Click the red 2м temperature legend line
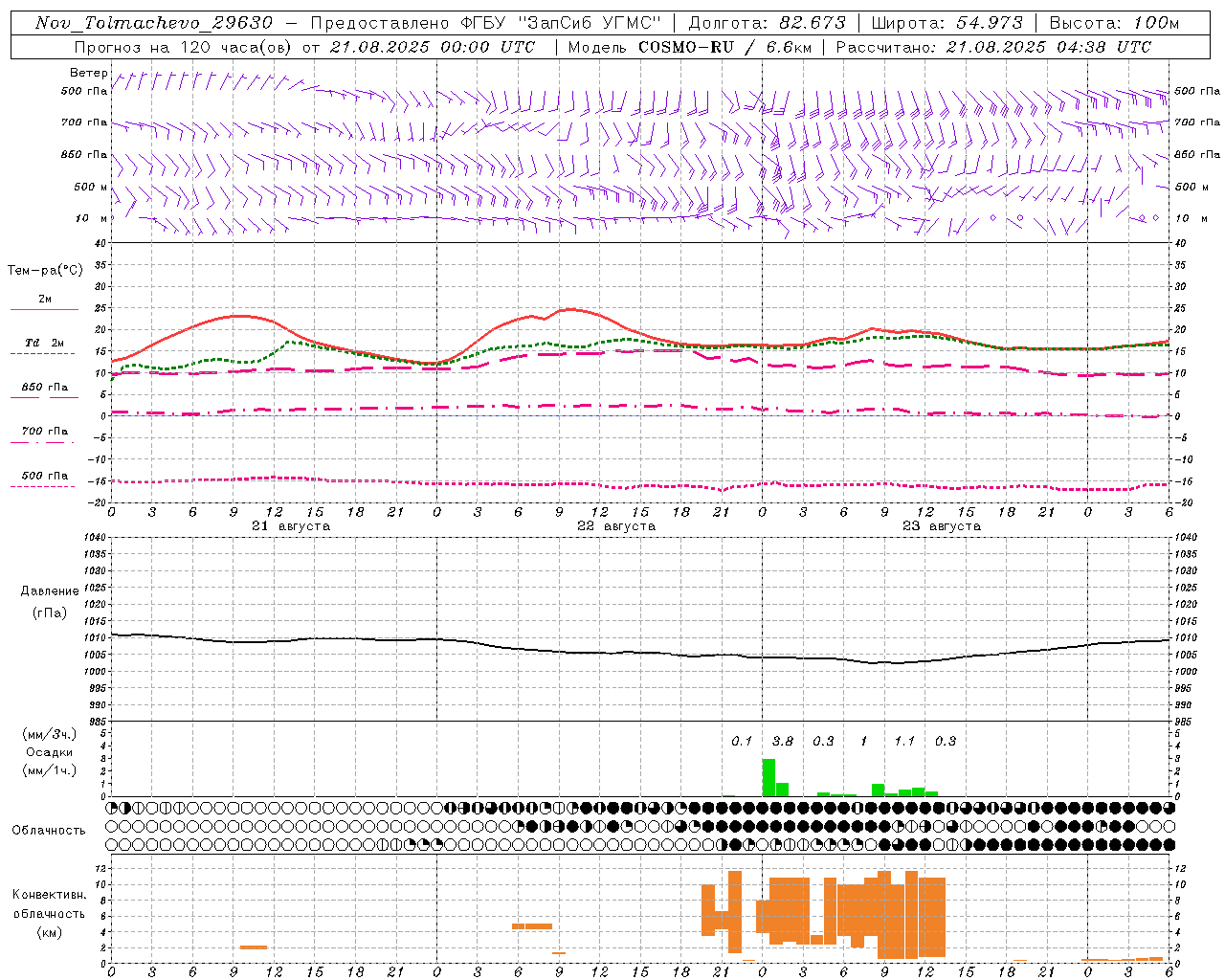 pyautogui.click(x=44, y=309)
